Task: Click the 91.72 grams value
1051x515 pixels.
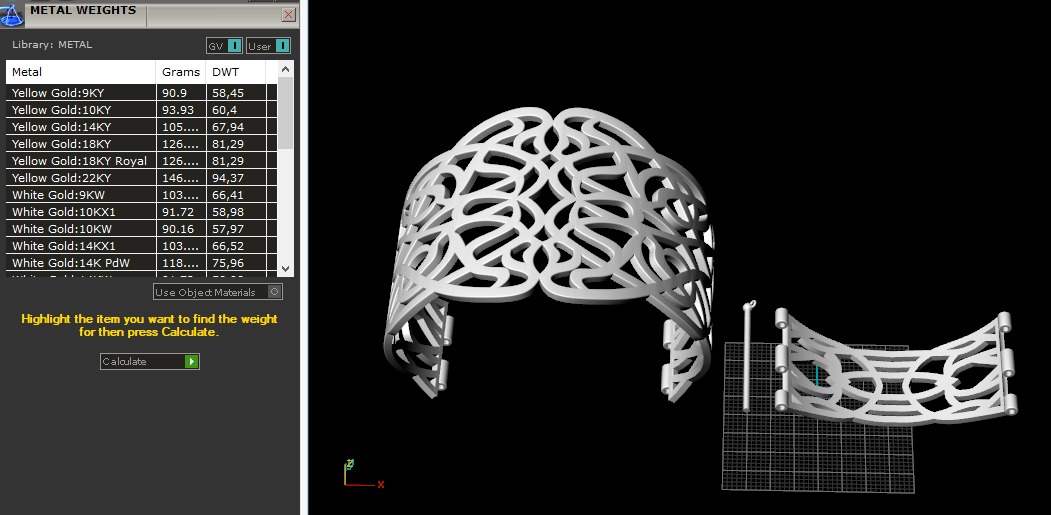Action: pyautogui.click(x=178, y=212)
